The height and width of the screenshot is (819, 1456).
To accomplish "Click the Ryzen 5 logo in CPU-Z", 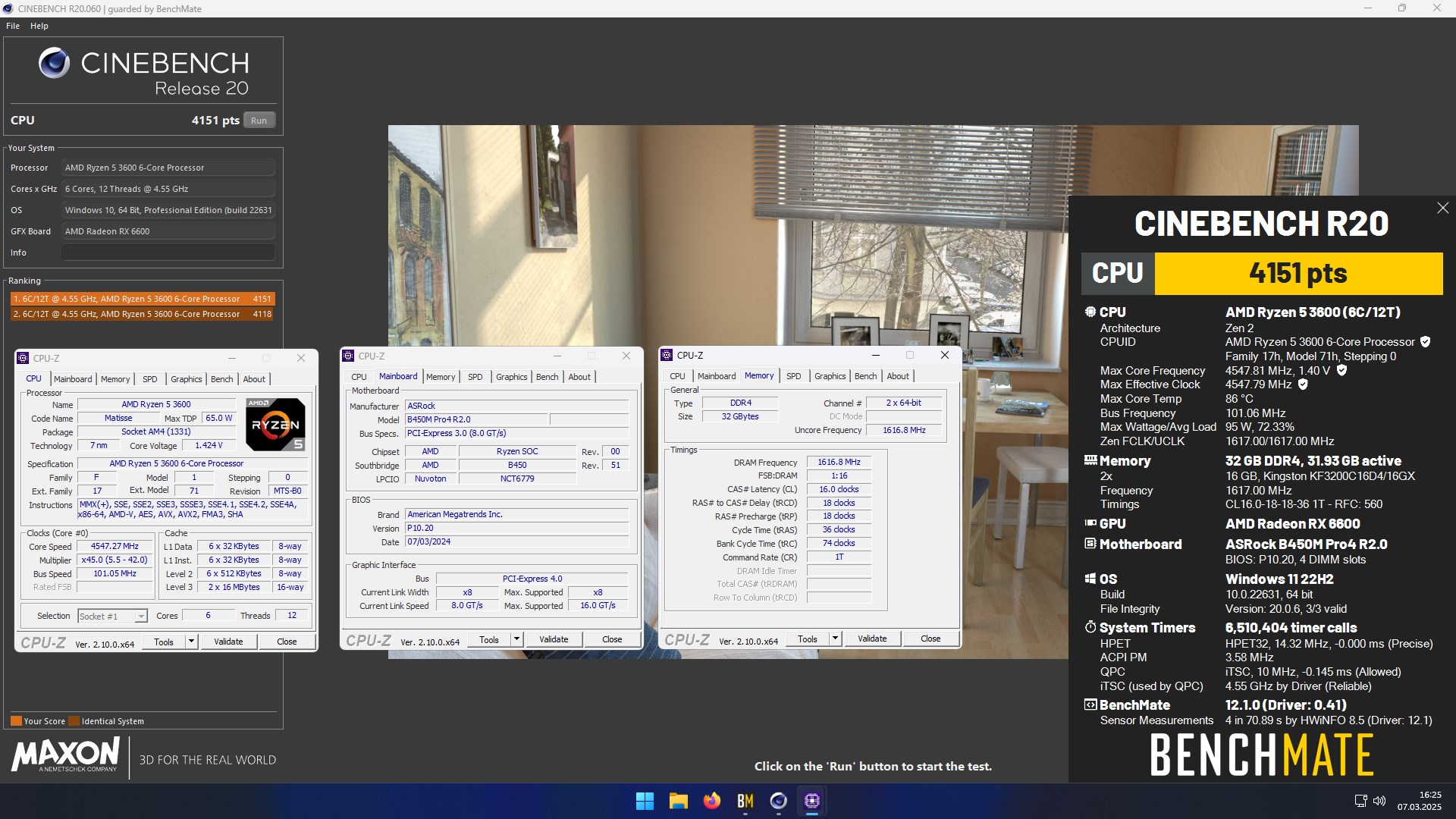I will tap(275, 424).
